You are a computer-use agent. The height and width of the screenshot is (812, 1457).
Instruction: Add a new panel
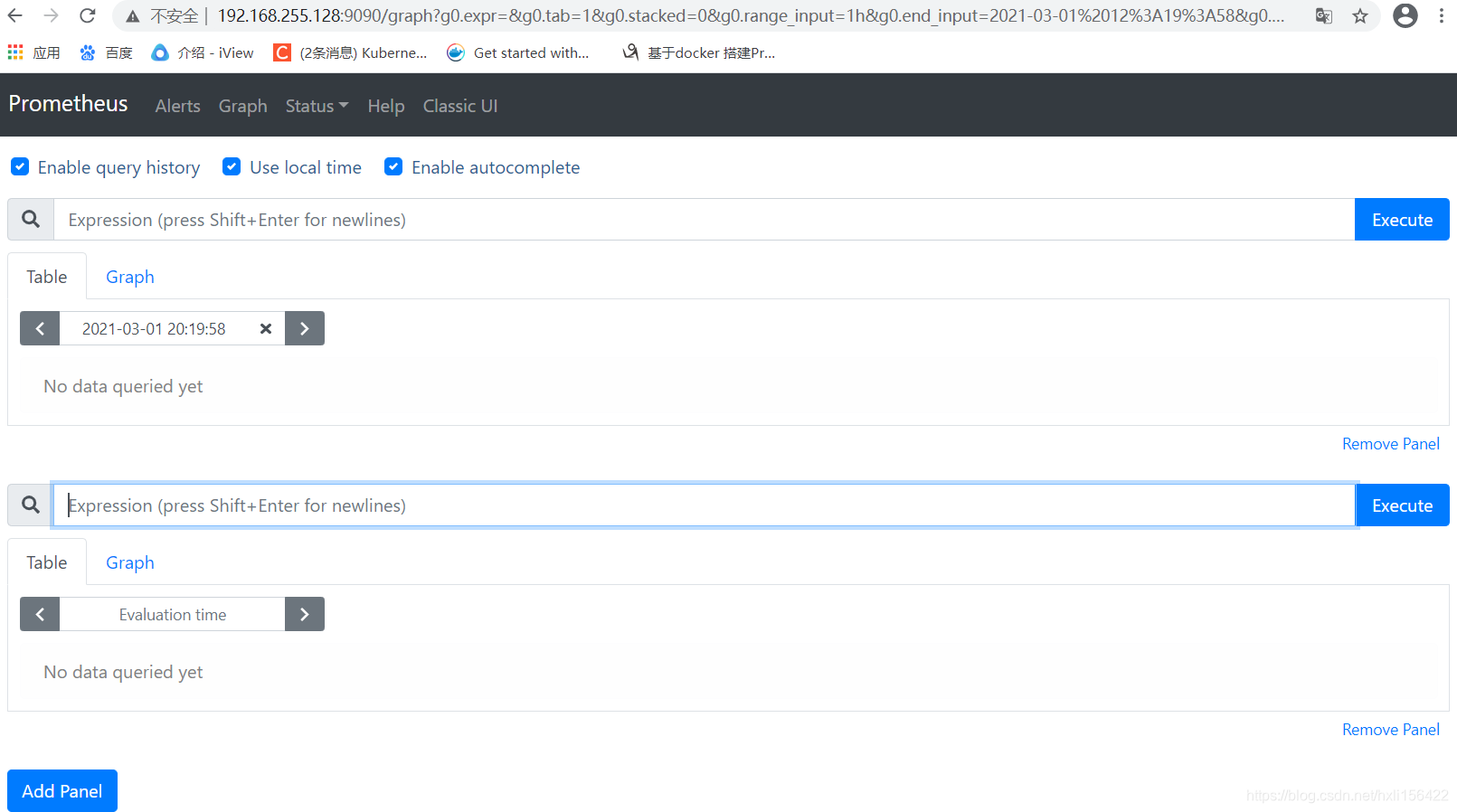62,791
